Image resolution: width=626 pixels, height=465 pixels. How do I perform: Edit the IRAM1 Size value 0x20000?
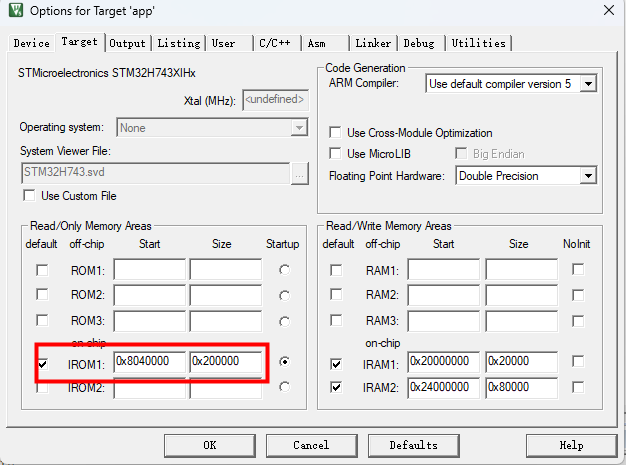[521, 362]
